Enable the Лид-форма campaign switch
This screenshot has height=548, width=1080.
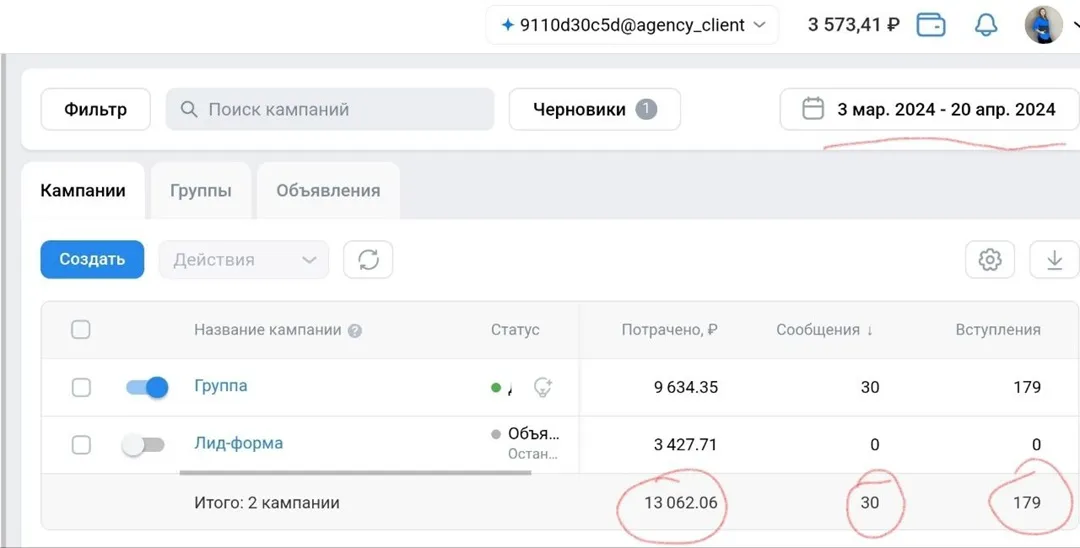click(144, 445)
